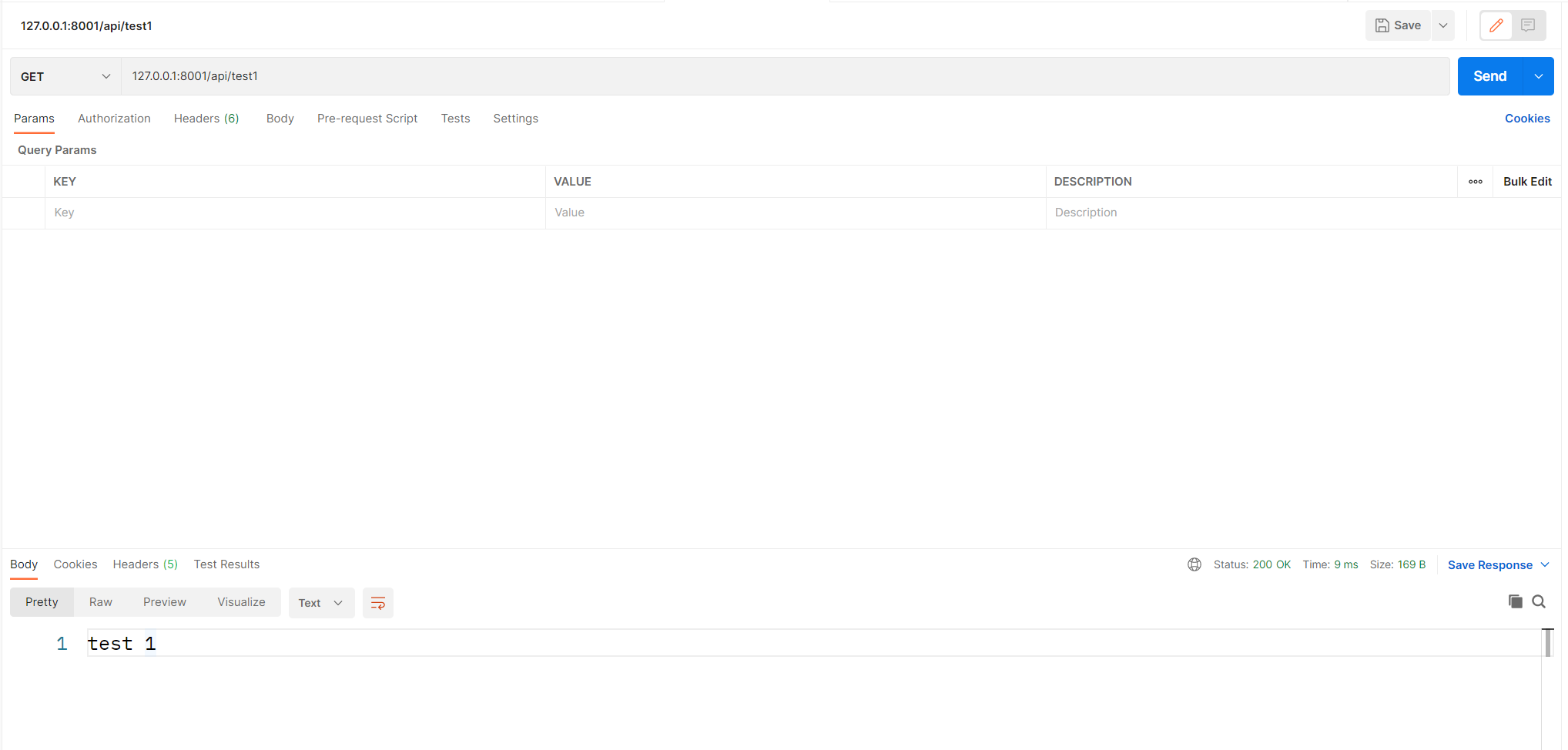The image size is (1568, 750).
Task: Switch to Preview response view
Action: [x=165, y=602]
